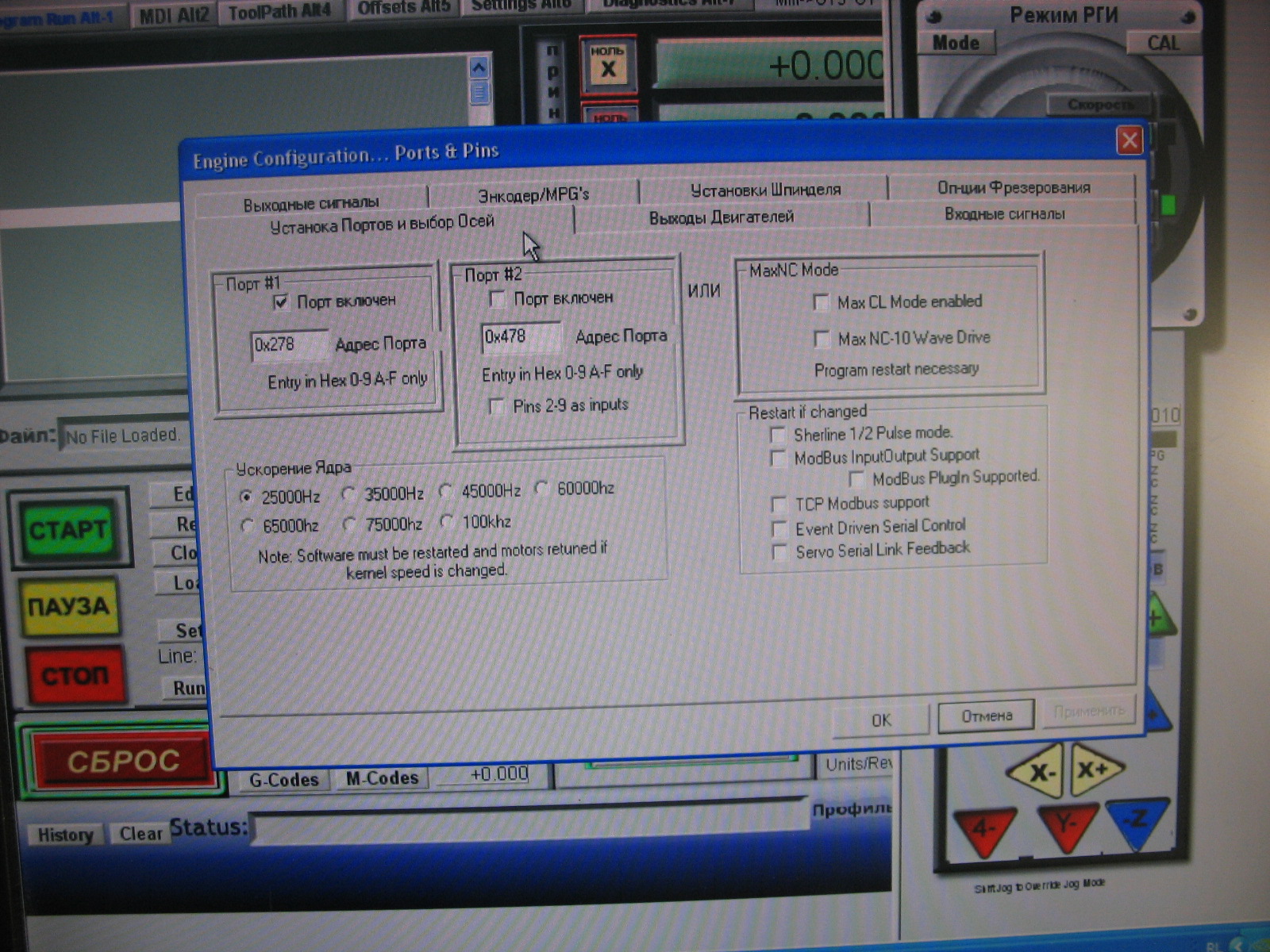The image size is (1270, 952).
Task: Click the 'ИЛИ' label between port groups
Action: tap(703, 291)
